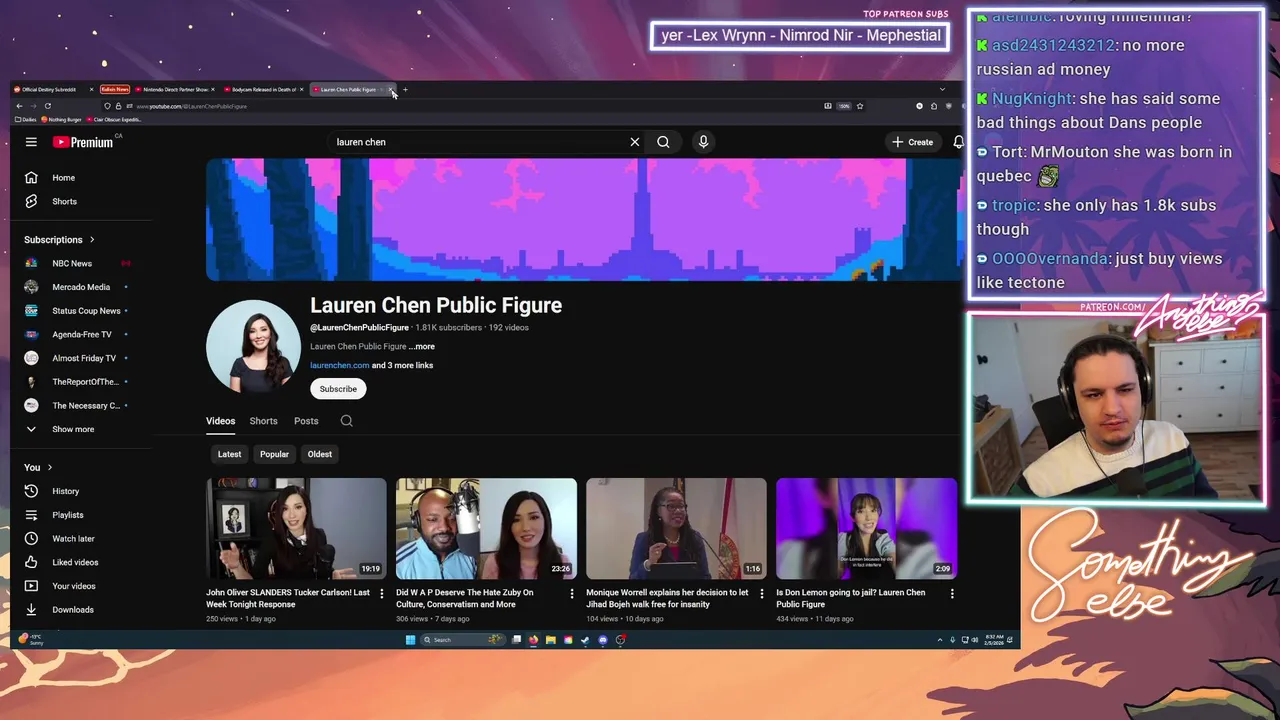Viewport: 1280px width, 720px height.
Task: Open a new browser tab
Action: 405,90
